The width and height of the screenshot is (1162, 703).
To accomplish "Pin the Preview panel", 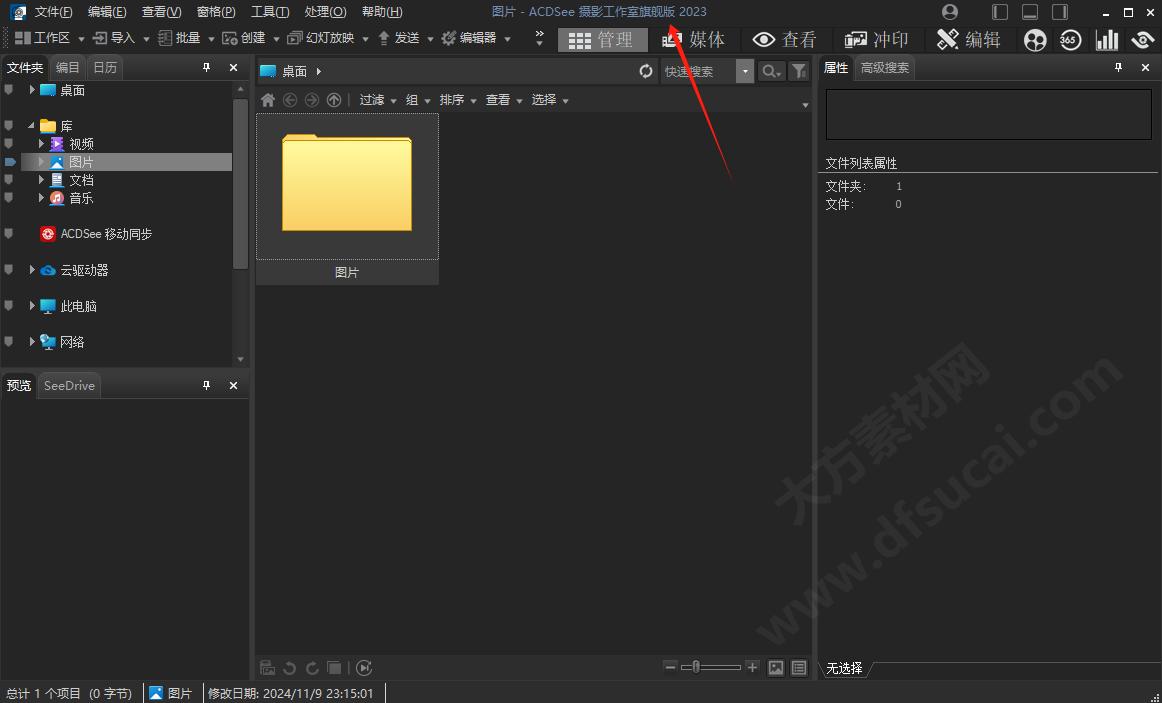I will click(x=207, y=385).
